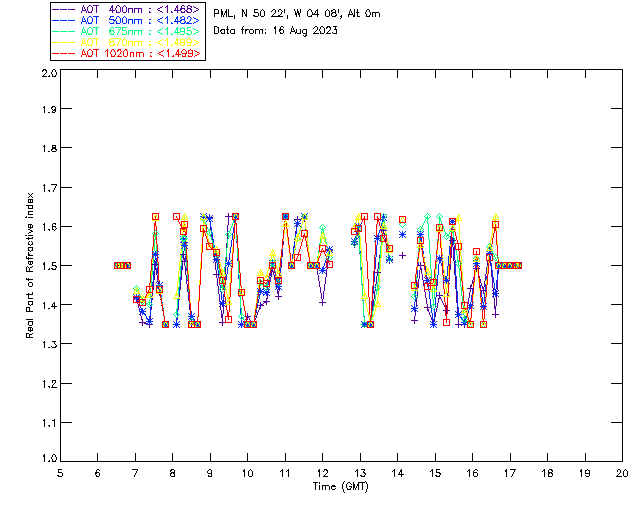Click the 1.7 y-axis tick label

tap(49, 188)
